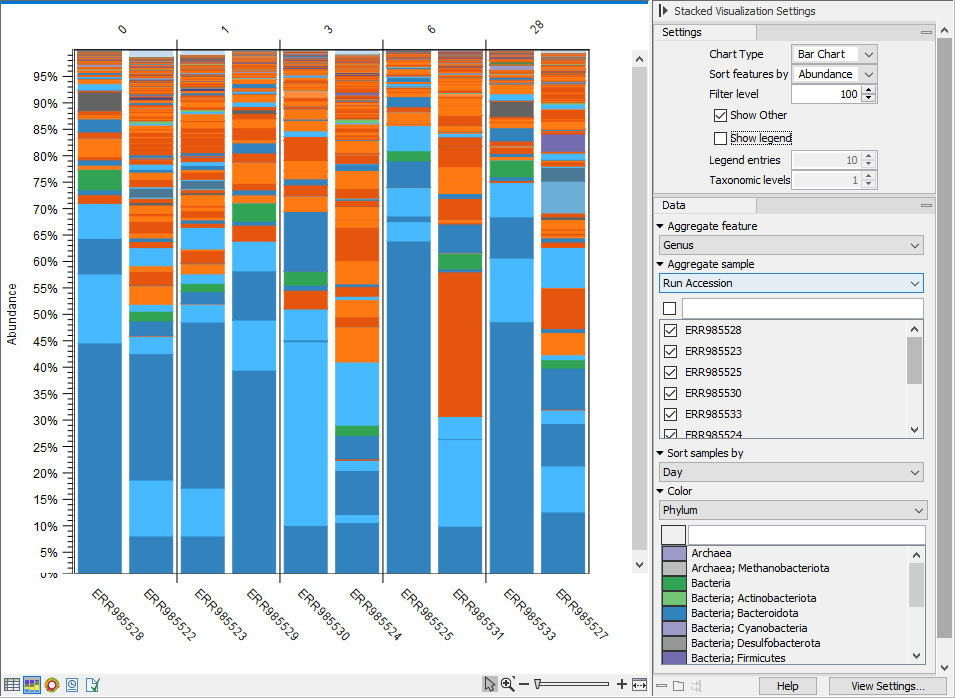Click the Help button

787,686
